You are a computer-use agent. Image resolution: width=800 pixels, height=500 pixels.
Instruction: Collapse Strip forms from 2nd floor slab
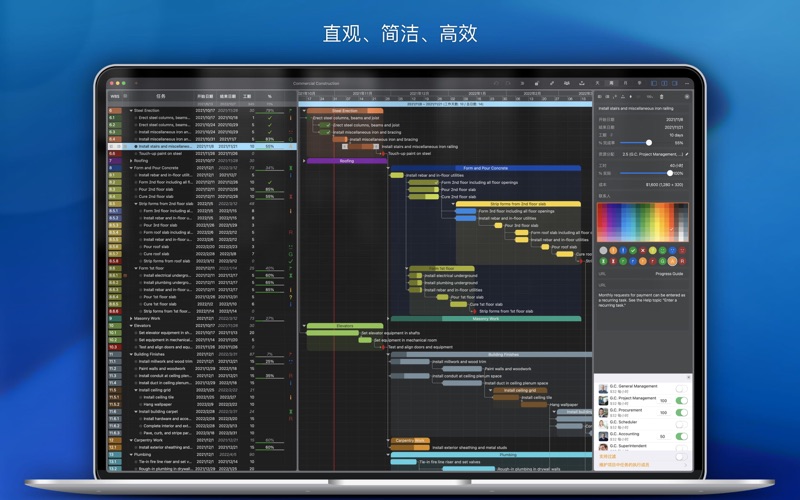click(136, 204)
